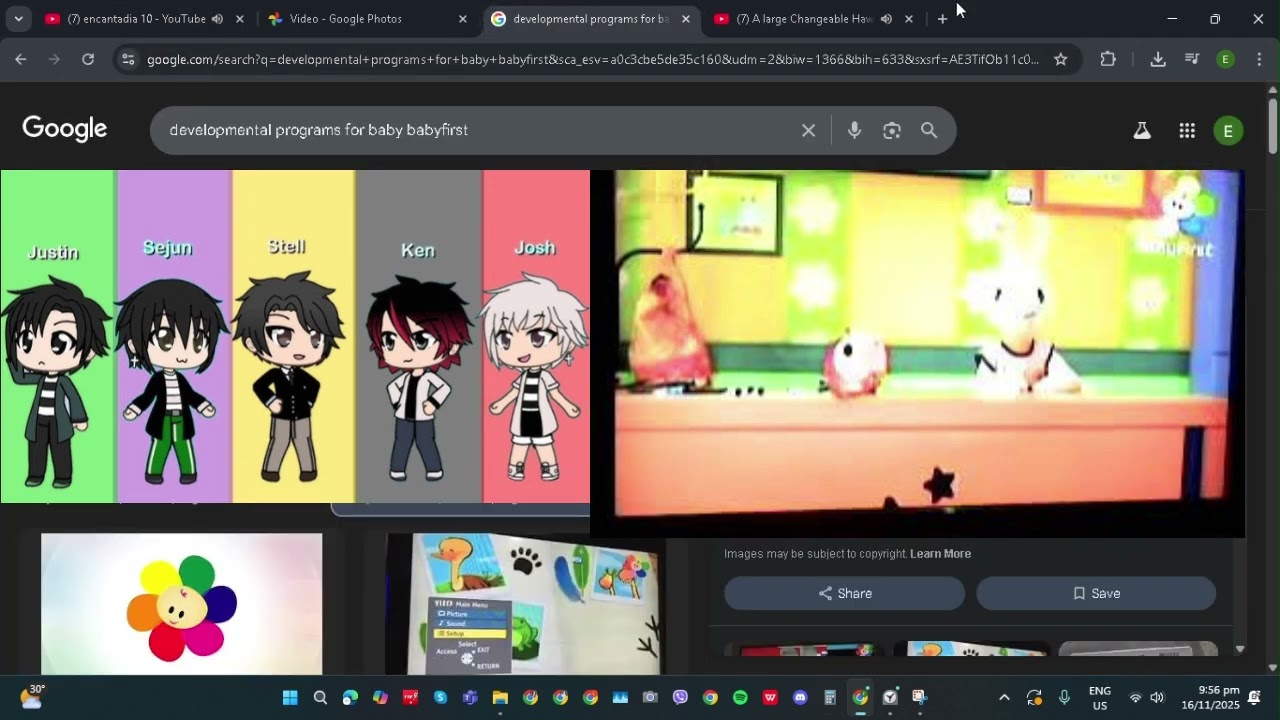Close the Video - Google Photos tab
Image resolution: width=1280 pixels, height=720 pixels.
pos(462,19)
